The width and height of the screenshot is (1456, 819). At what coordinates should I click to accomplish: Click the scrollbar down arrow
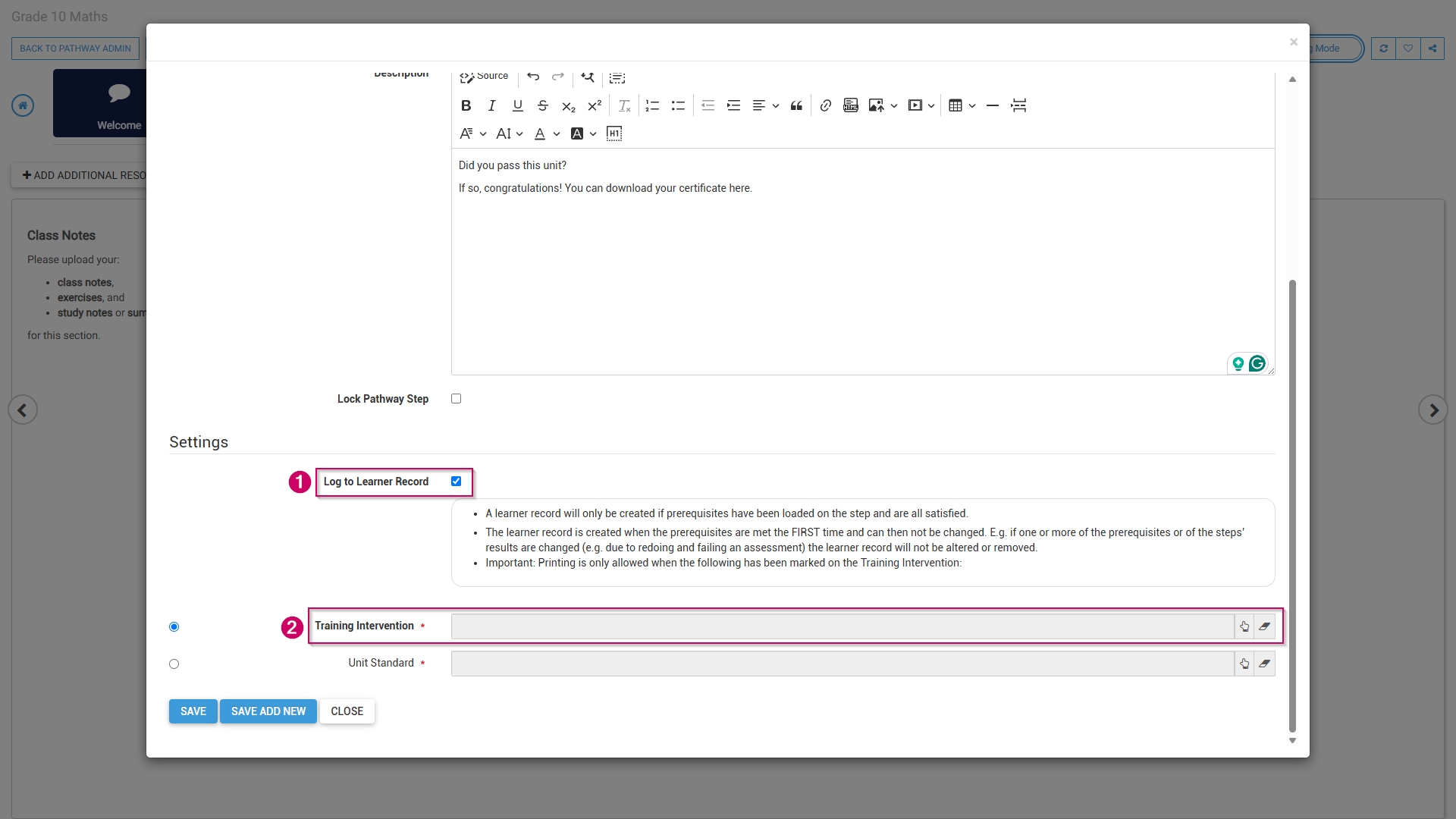[x=1292, y=741]
